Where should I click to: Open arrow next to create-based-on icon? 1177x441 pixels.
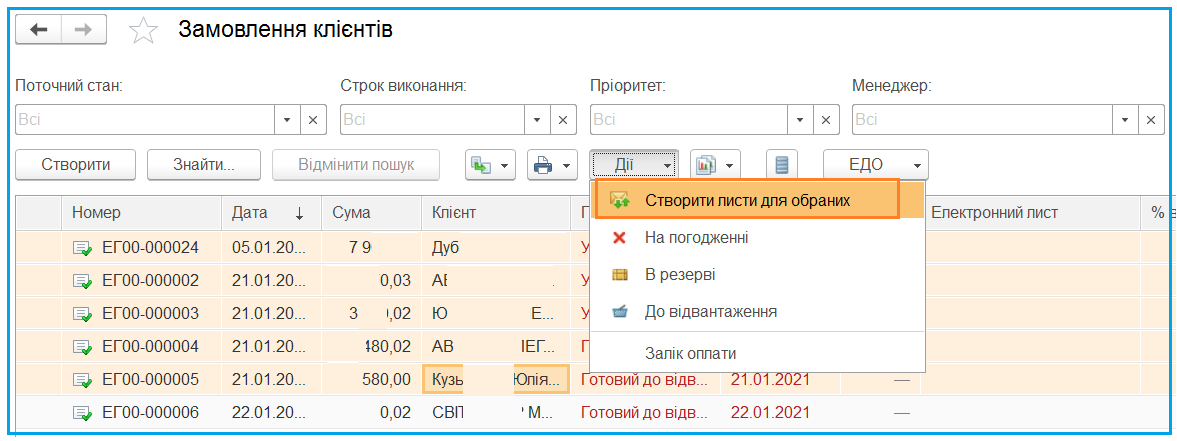[504, 164]
